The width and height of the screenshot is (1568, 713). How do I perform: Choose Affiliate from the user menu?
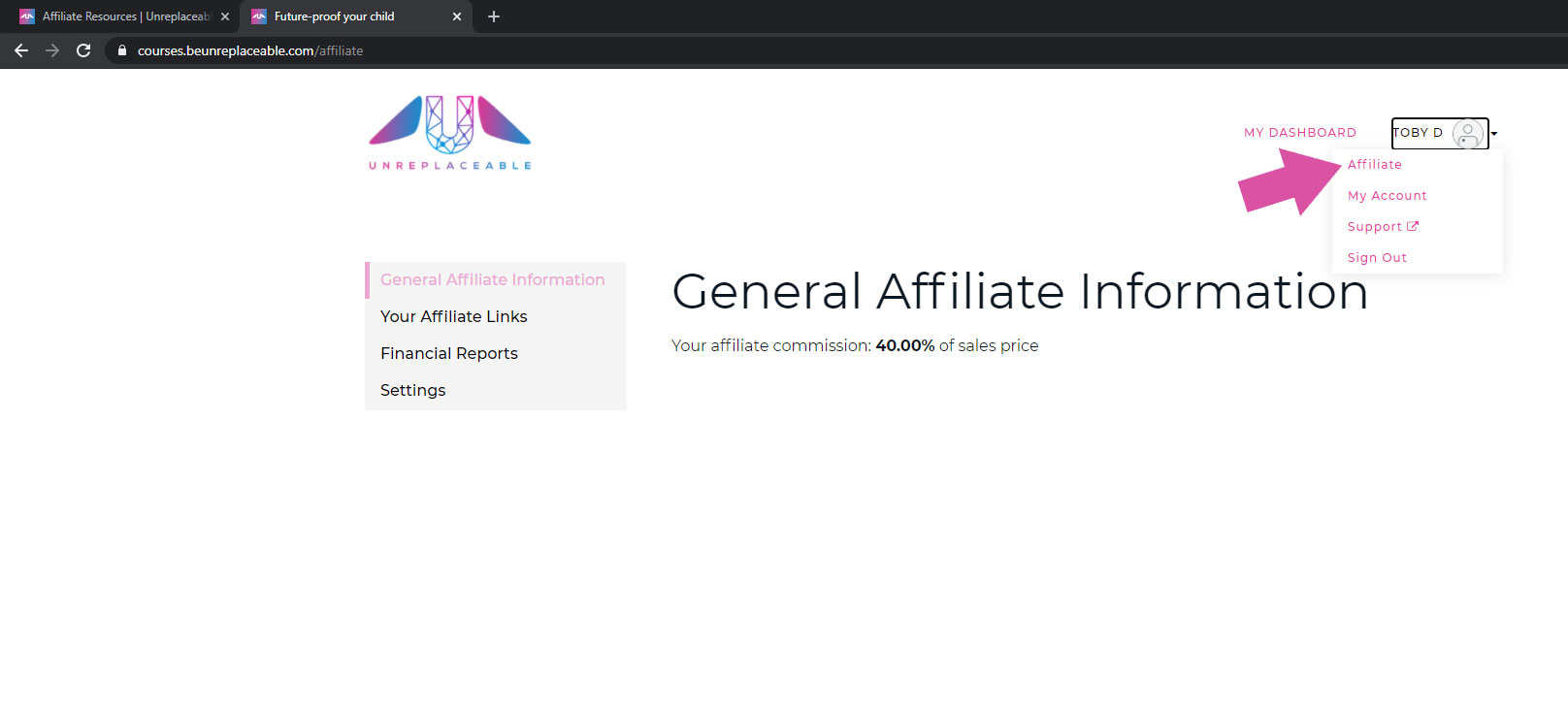click(1374, 165)
